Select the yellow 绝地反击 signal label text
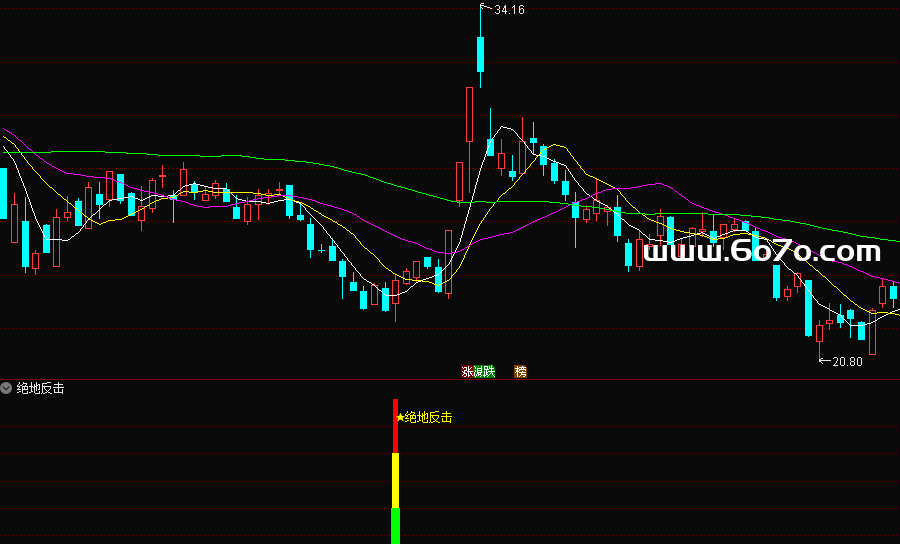 pos(428,417)
